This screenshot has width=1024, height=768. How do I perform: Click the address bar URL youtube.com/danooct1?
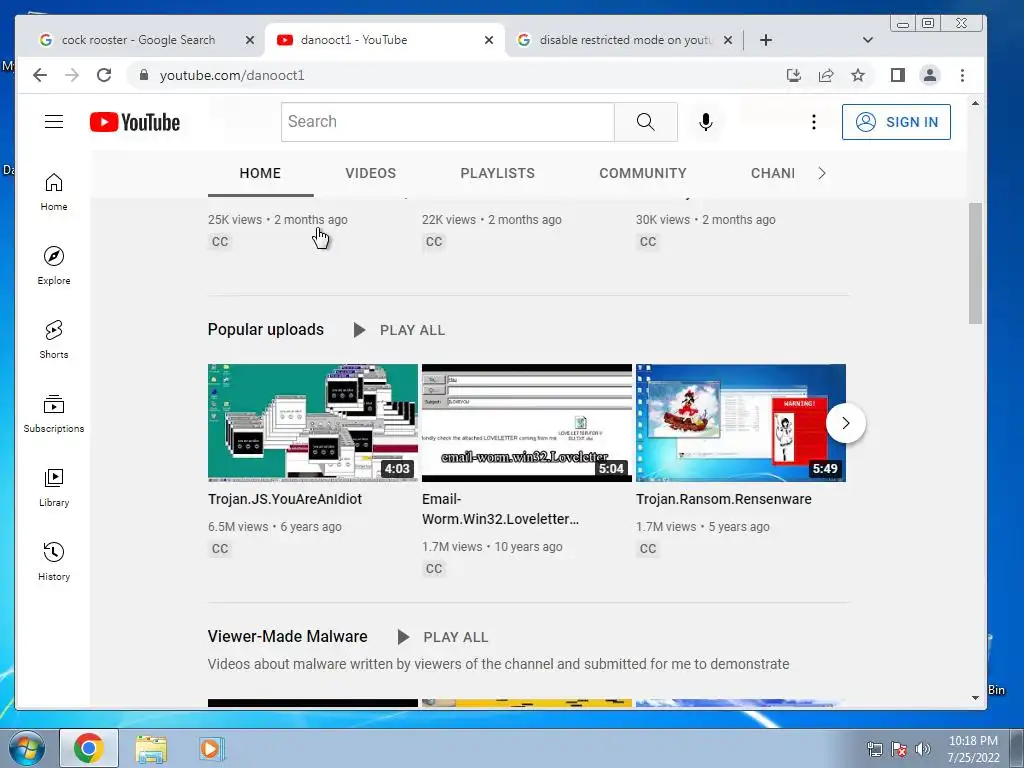coord(232,75)
